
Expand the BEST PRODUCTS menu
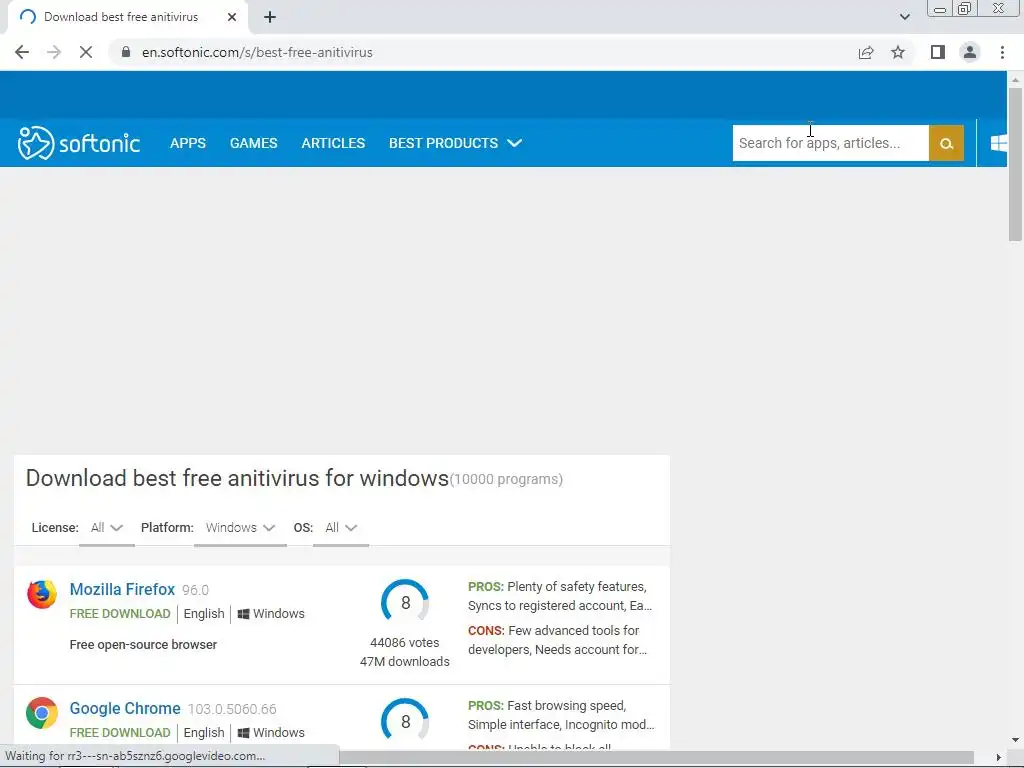click(x=455, y=143)
